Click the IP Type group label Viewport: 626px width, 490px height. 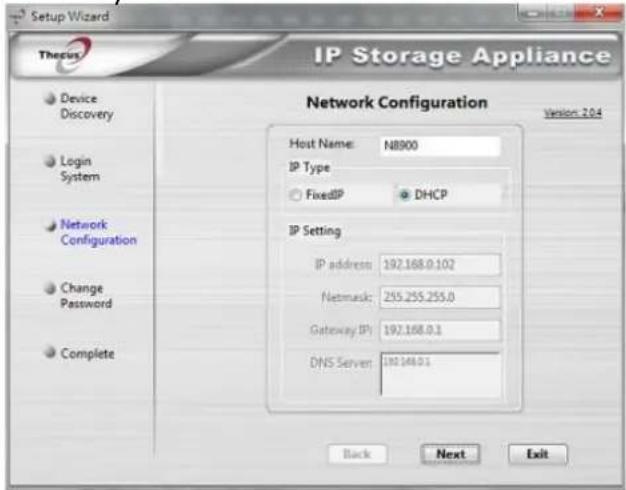point(309,167)
